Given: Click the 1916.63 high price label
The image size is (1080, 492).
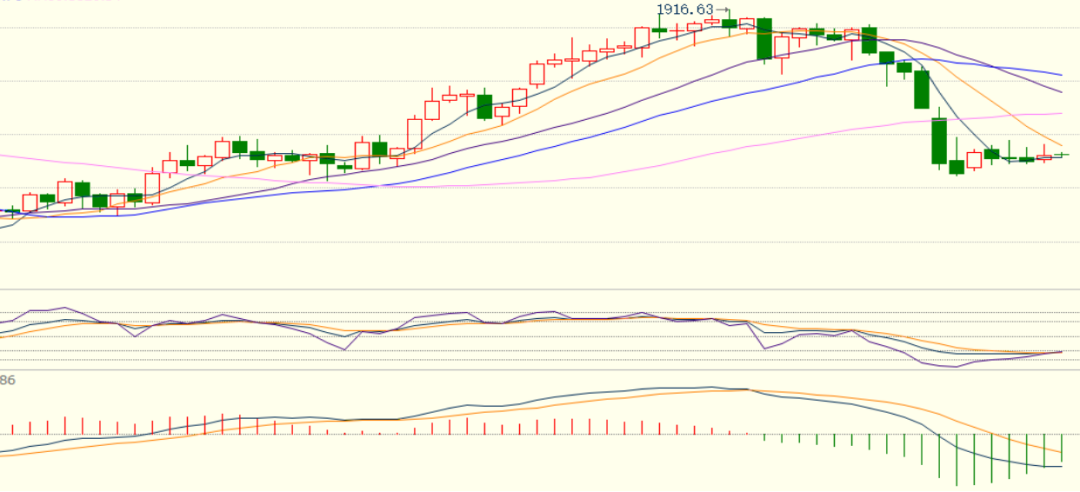Looking at the screenshot, I should (685, 9).
